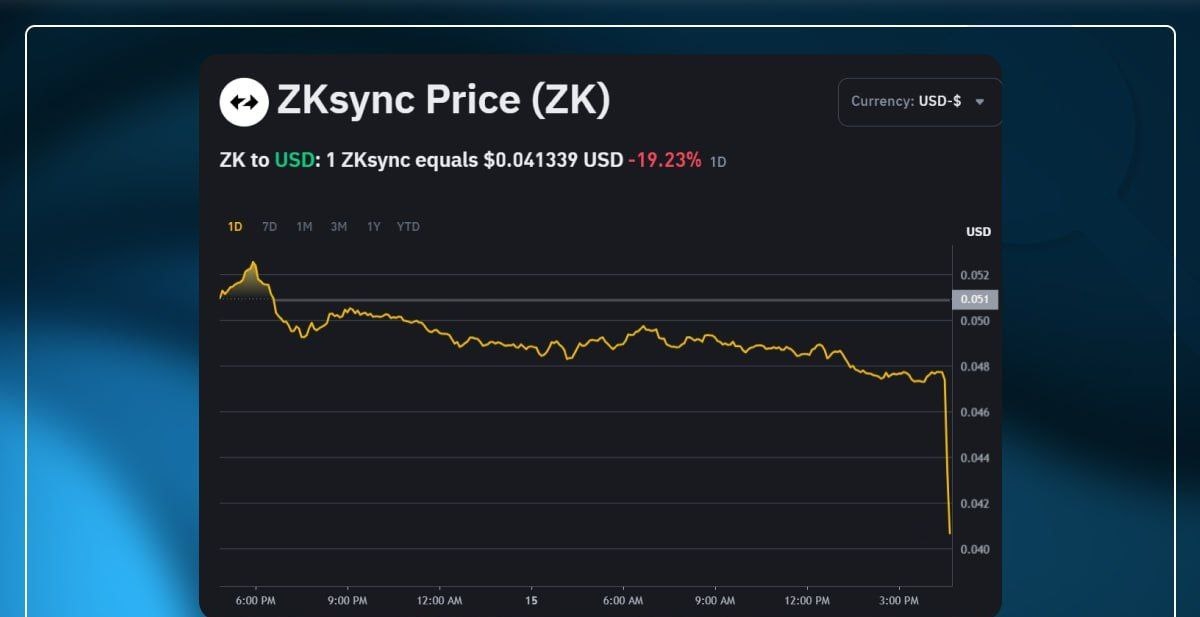The image size is (1200, 617).
Task: Switch chart to YTD range
Action: coord(408,227)
